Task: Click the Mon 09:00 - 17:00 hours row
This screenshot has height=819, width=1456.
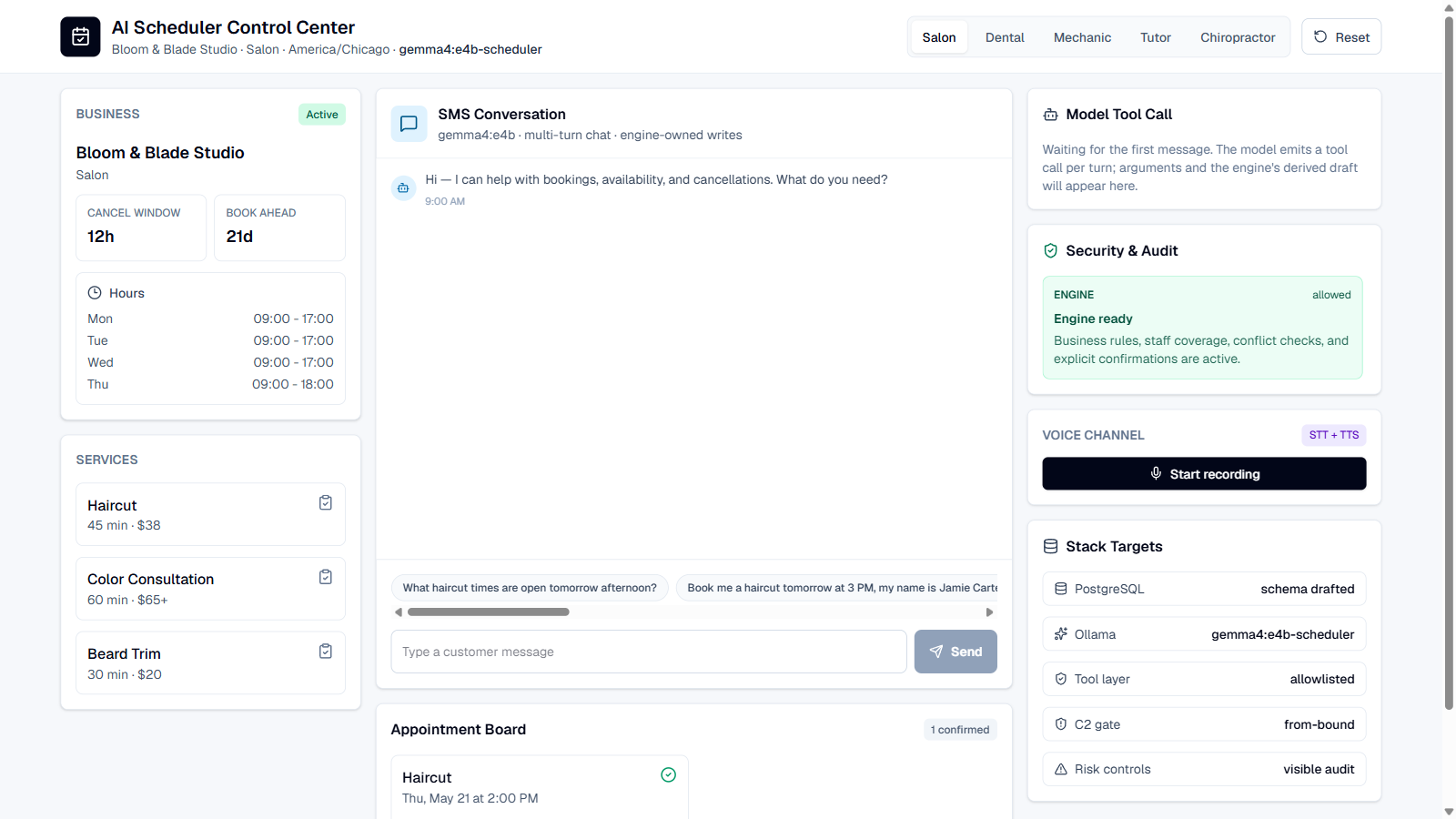Action: pyautogui.click(x=210, y=318)
